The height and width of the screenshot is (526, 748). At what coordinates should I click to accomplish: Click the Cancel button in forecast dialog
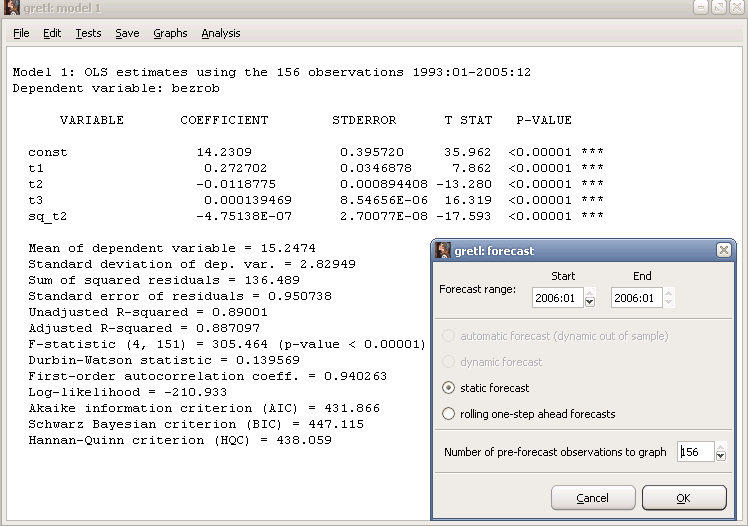coord(593,498)
